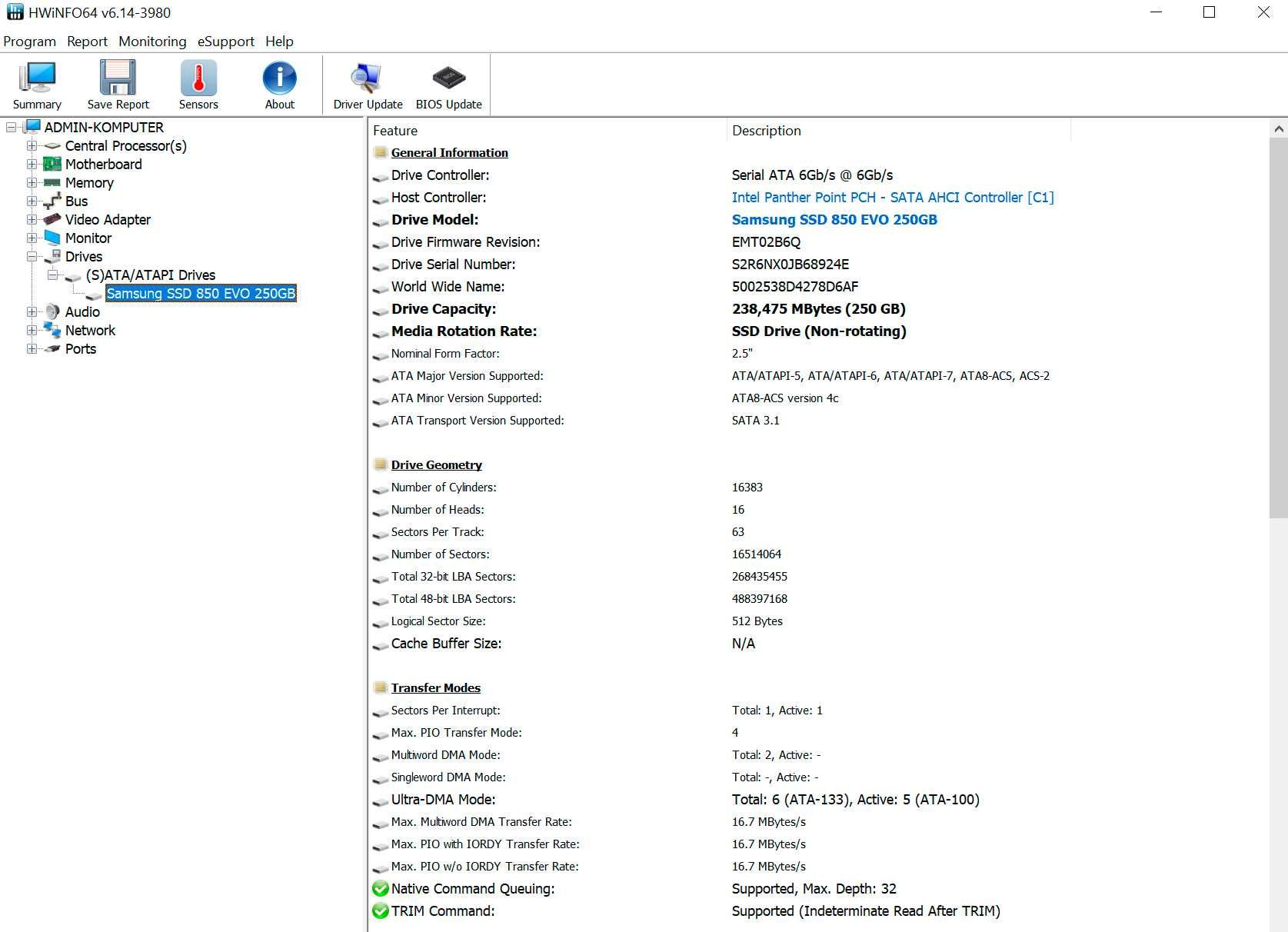This screenshot has width=1288, height=932.
Task: Click the Memory module tree icon
Action: coord(52,182)
